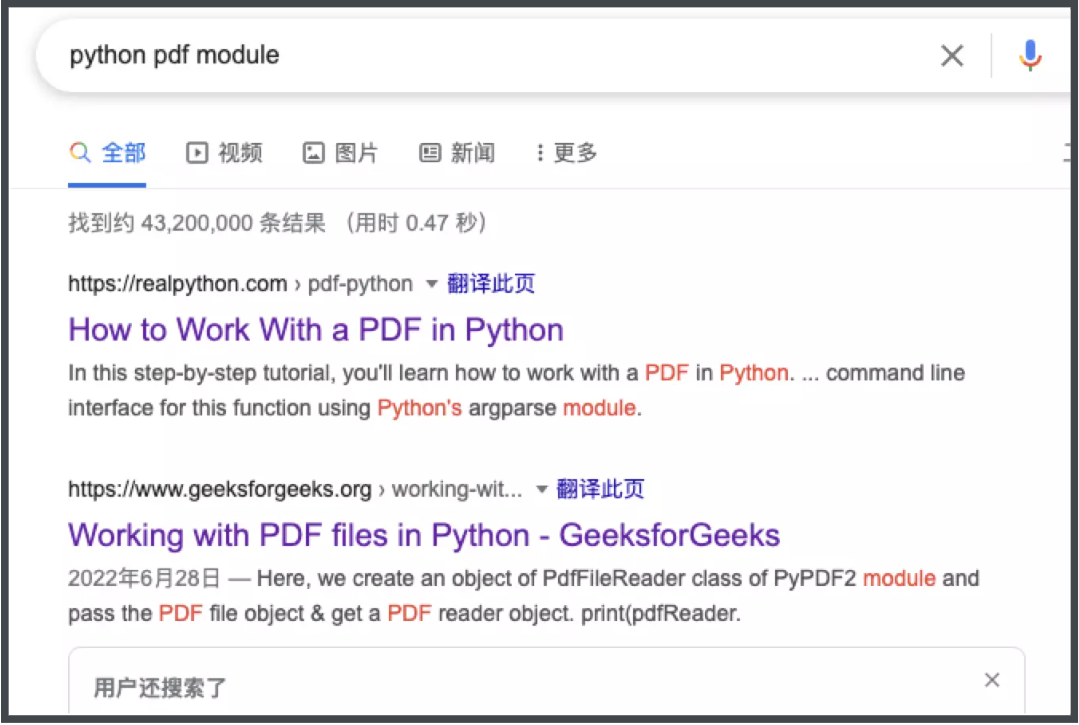
Task: Click the magnifier icon beside 全部
Action: point(80,153)
